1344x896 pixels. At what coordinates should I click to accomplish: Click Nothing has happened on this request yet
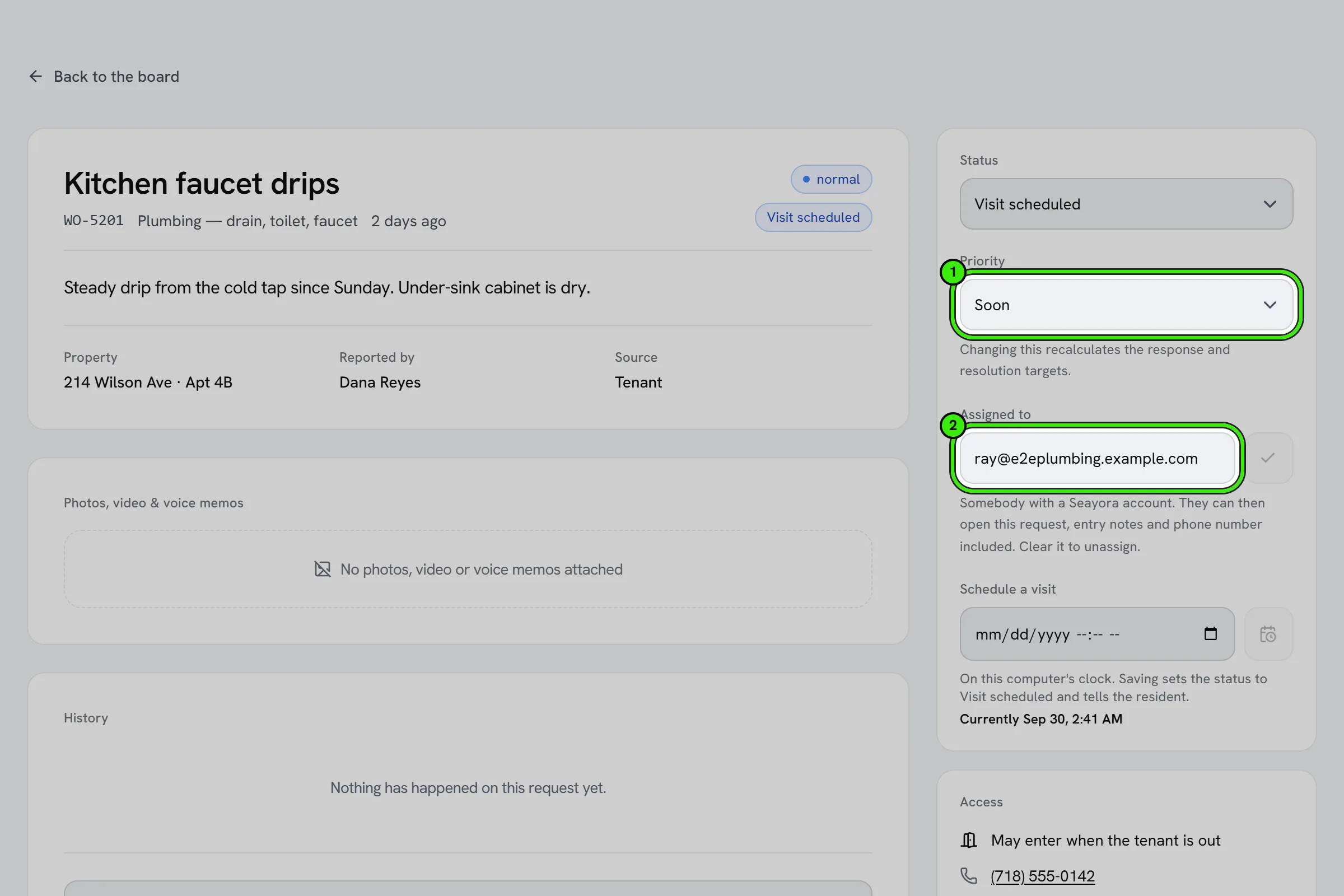coord(468,787)
